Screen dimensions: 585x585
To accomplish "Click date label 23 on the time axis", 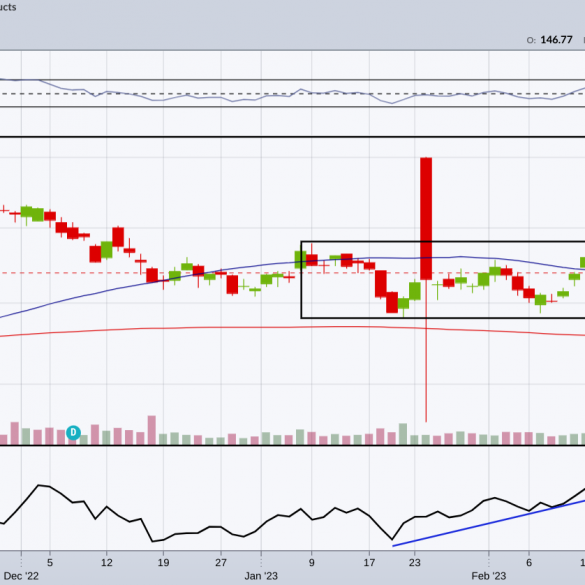I will [x=414, y=562].
